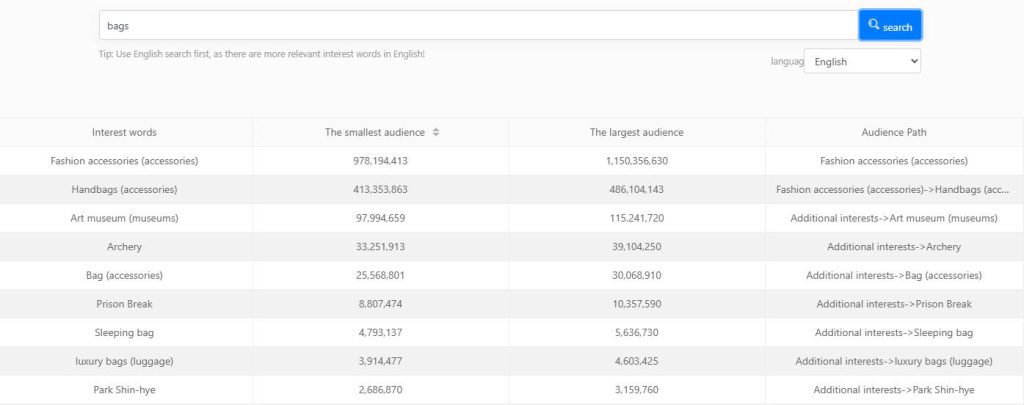Click the Interest words column header
The width and height of the screenshot is (1024, 405).
(124, 132)
